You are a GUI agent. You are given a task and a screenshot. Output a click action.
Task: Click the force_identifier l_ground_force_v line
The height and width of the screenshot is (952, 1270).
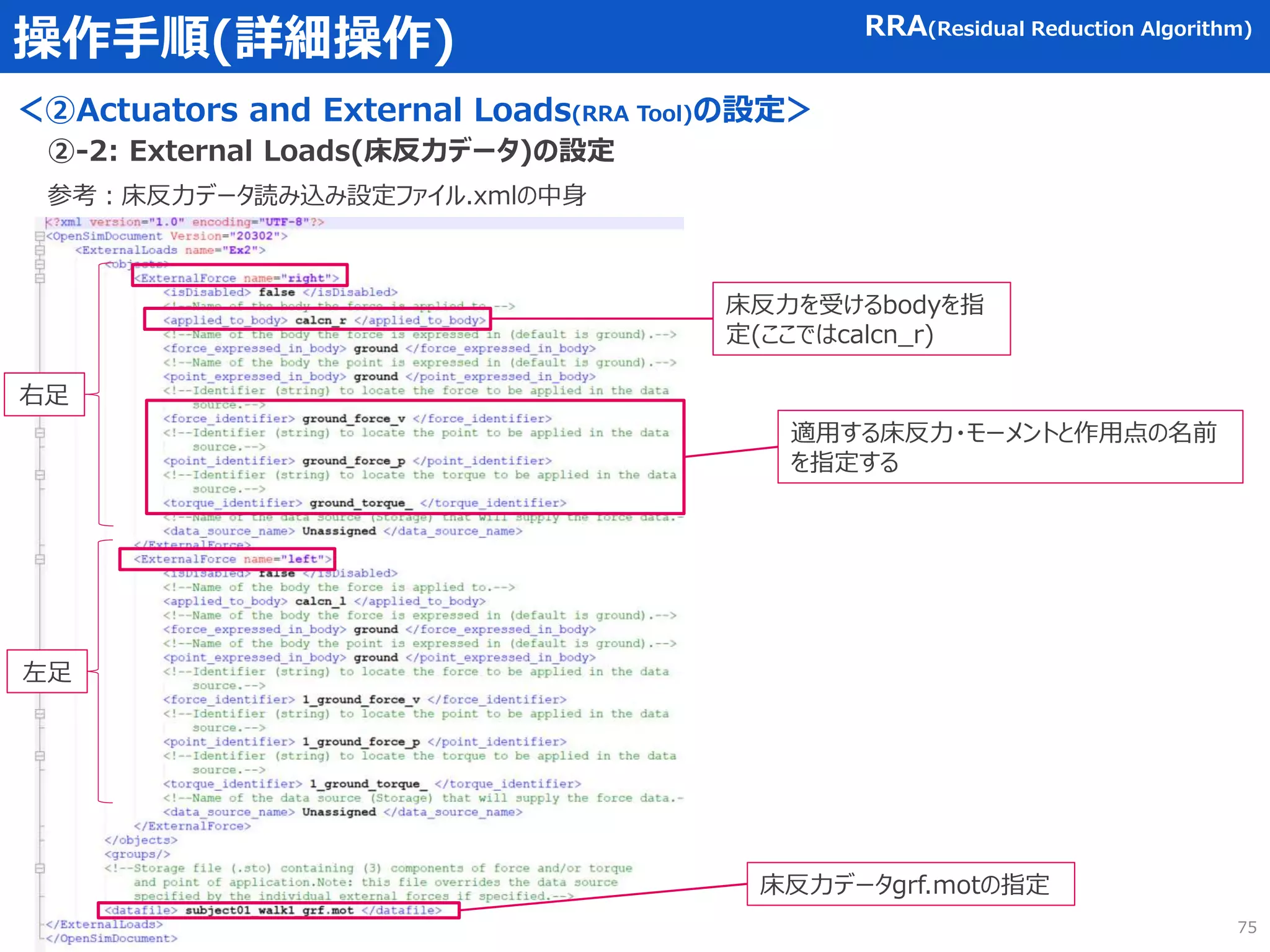tap(365, 700)
